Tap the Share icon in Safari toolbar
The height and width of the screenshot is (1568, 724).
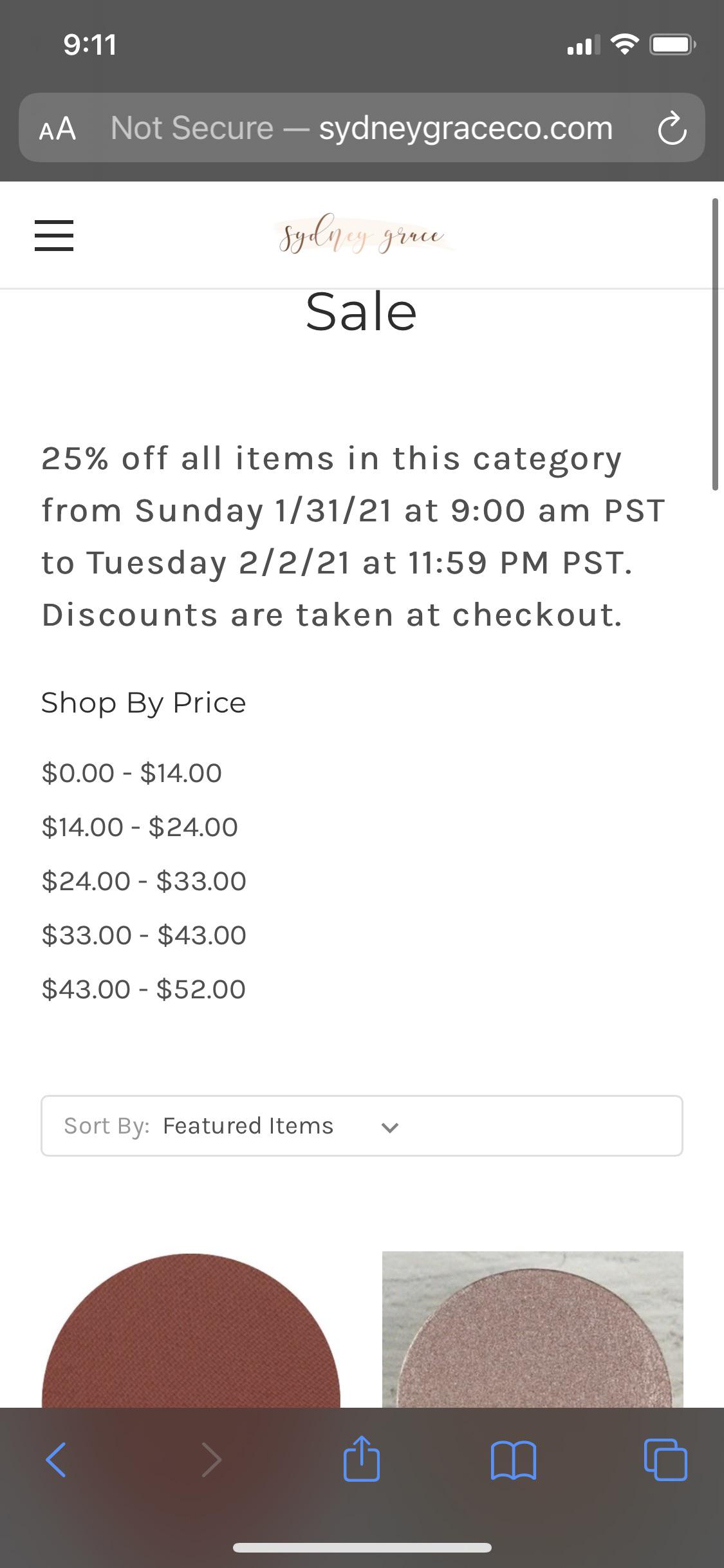[362, 1460]
